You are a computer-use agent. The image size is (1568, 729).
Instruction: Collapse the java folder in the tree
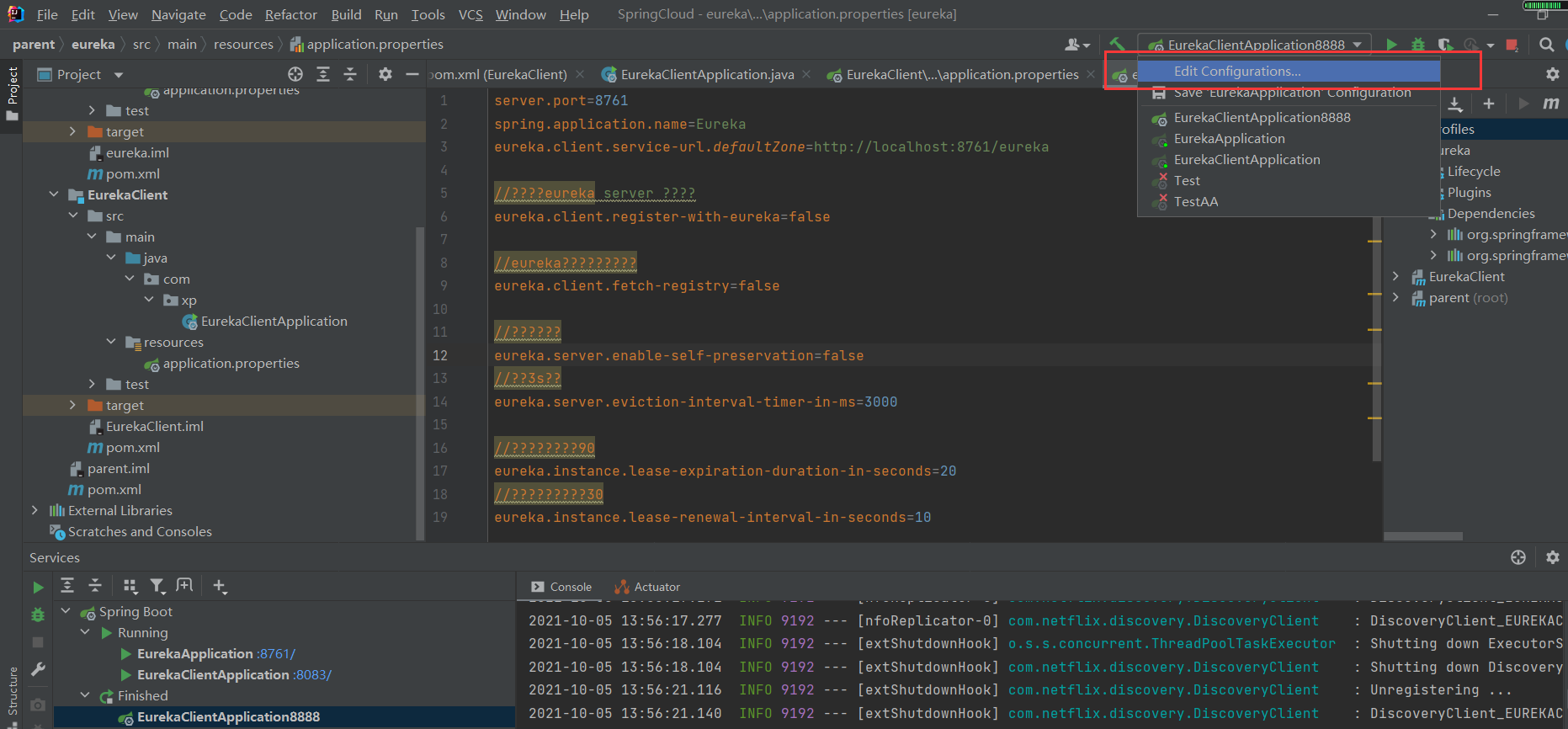pyautogui.click(x=111, y=258)
